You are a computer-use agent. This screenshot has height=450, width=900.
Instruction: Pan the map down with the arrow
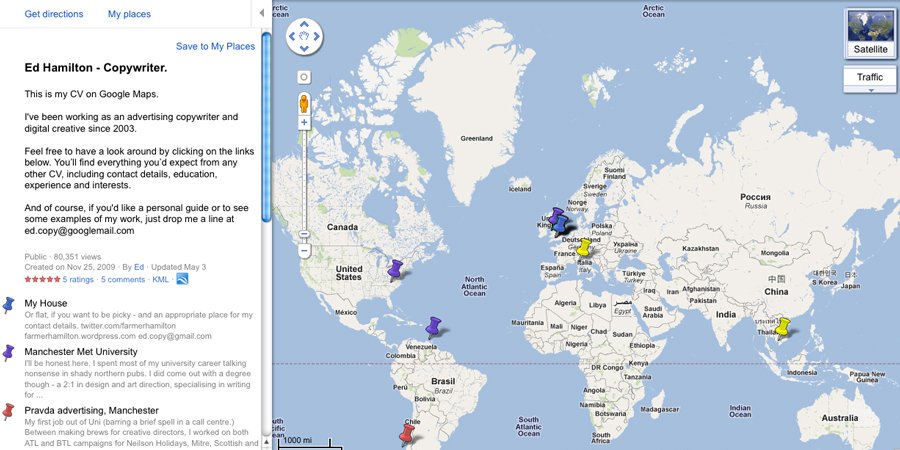tap(304, 48)
